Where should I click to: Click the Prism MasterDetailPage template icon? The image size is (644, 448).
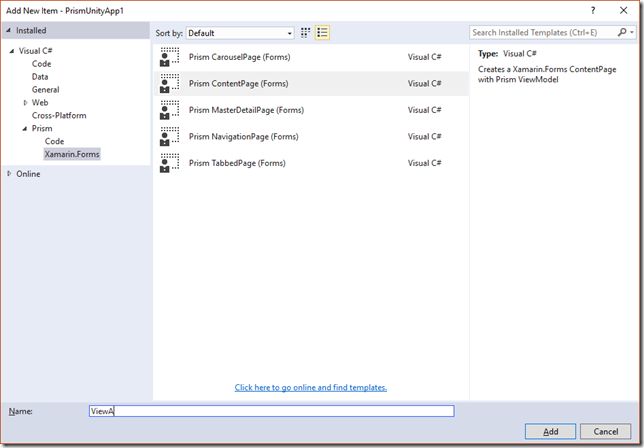tap(170, 110)
